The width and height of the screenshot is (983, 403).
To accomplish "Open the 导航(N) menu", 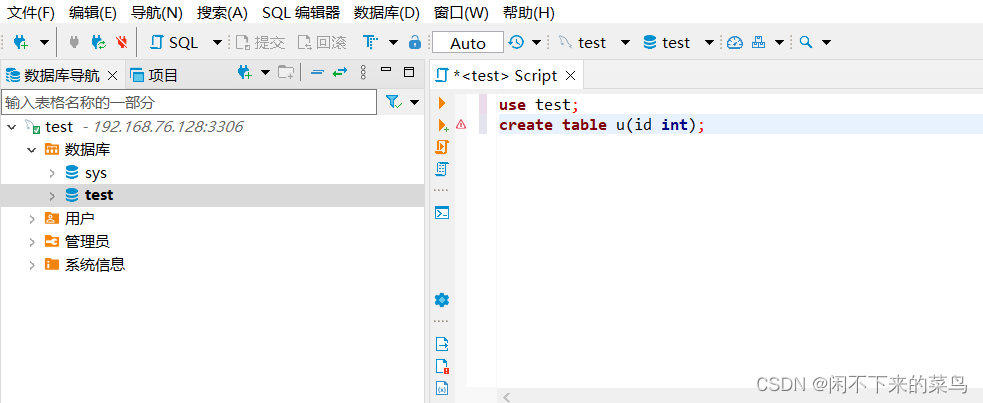I will tap(157, 13).
